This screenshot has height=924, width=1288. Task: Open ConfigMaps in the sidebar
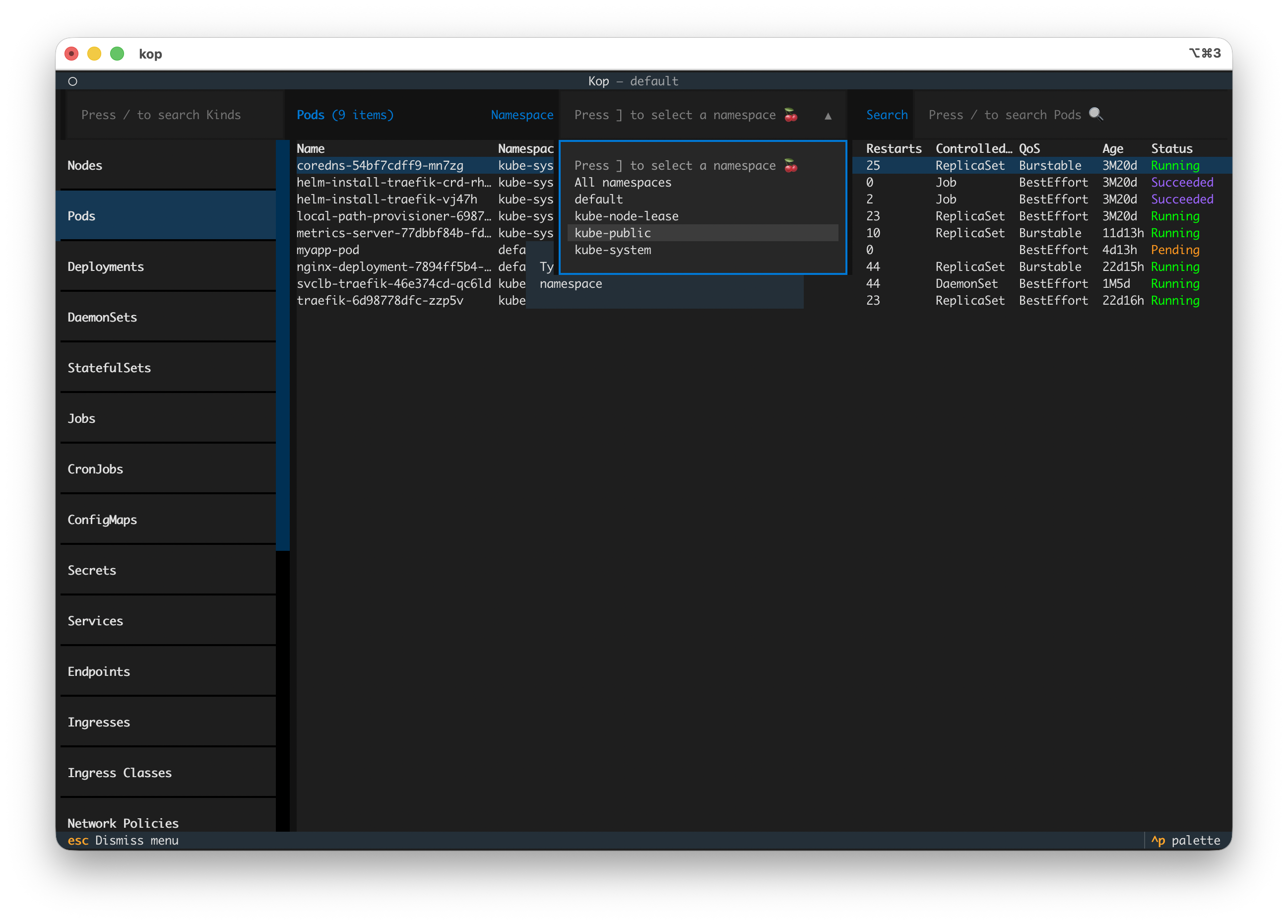168,520
